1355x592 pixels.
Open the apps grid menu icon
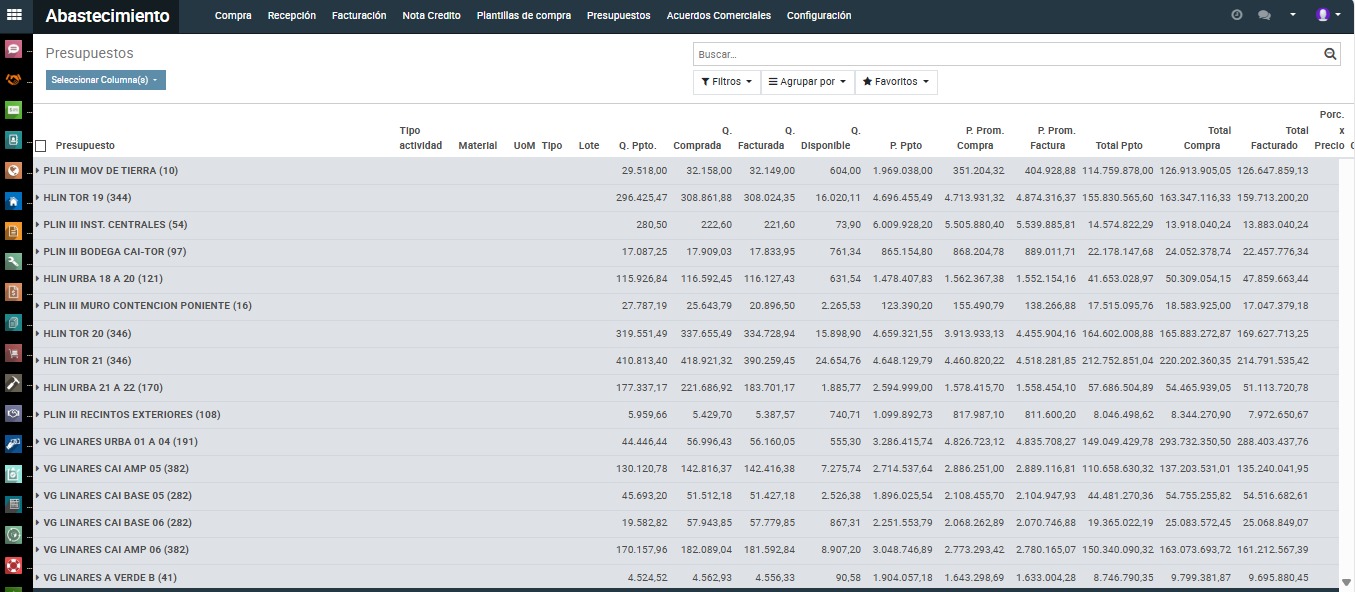point(14,15)
